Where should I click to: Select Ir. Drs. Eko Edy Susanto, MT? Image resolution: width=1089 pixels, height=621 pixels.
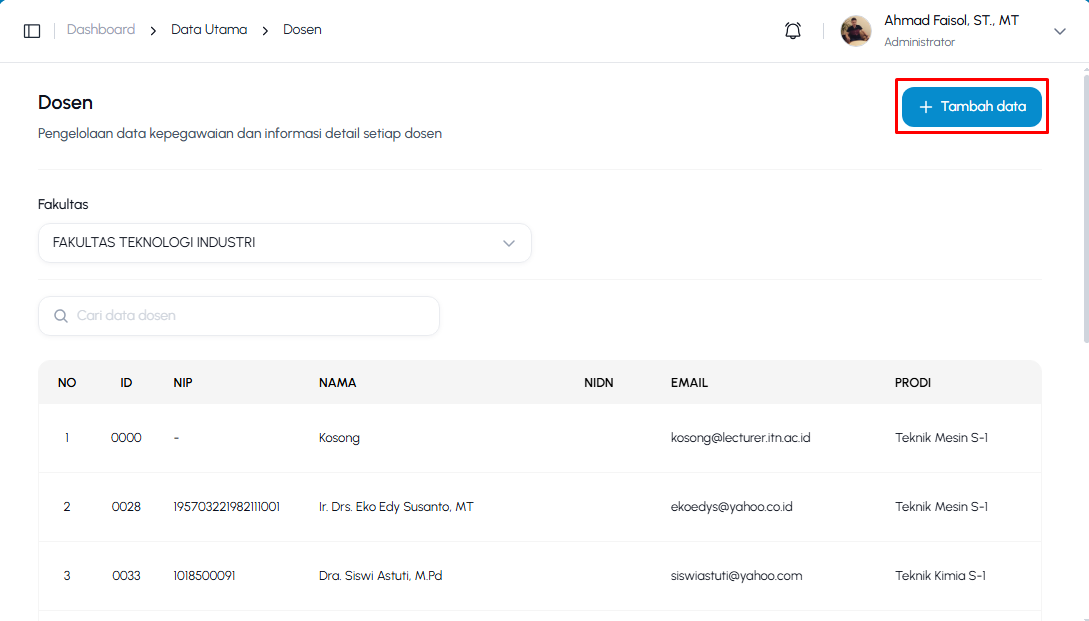(x=396, y=507)
